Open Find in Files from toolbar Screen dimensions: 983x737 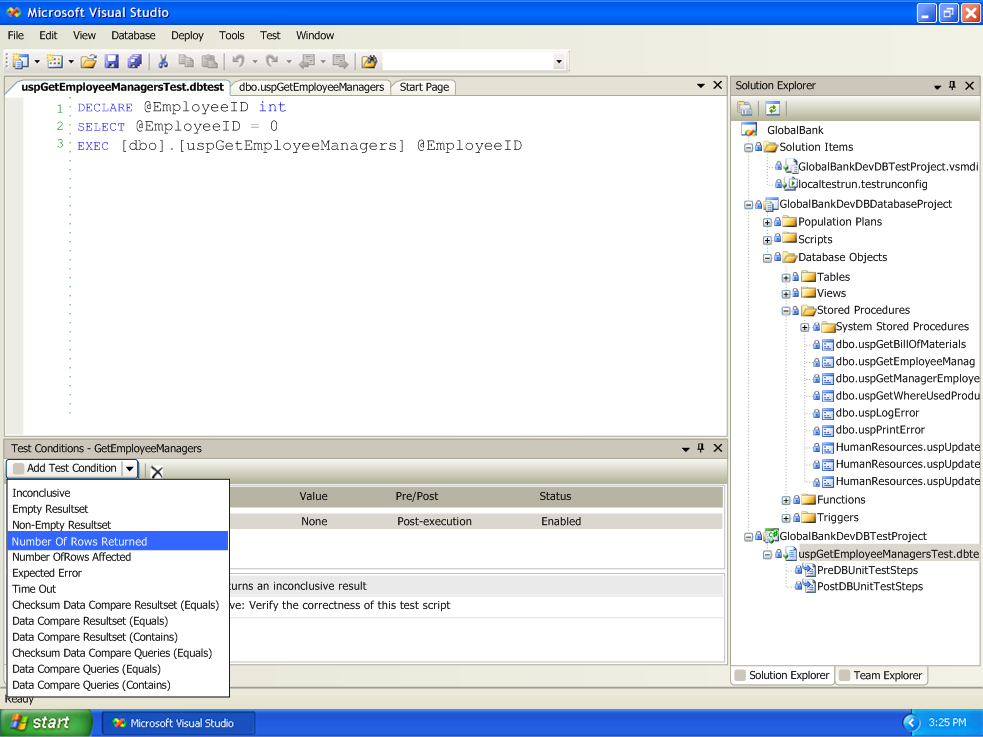pos(369,61)
